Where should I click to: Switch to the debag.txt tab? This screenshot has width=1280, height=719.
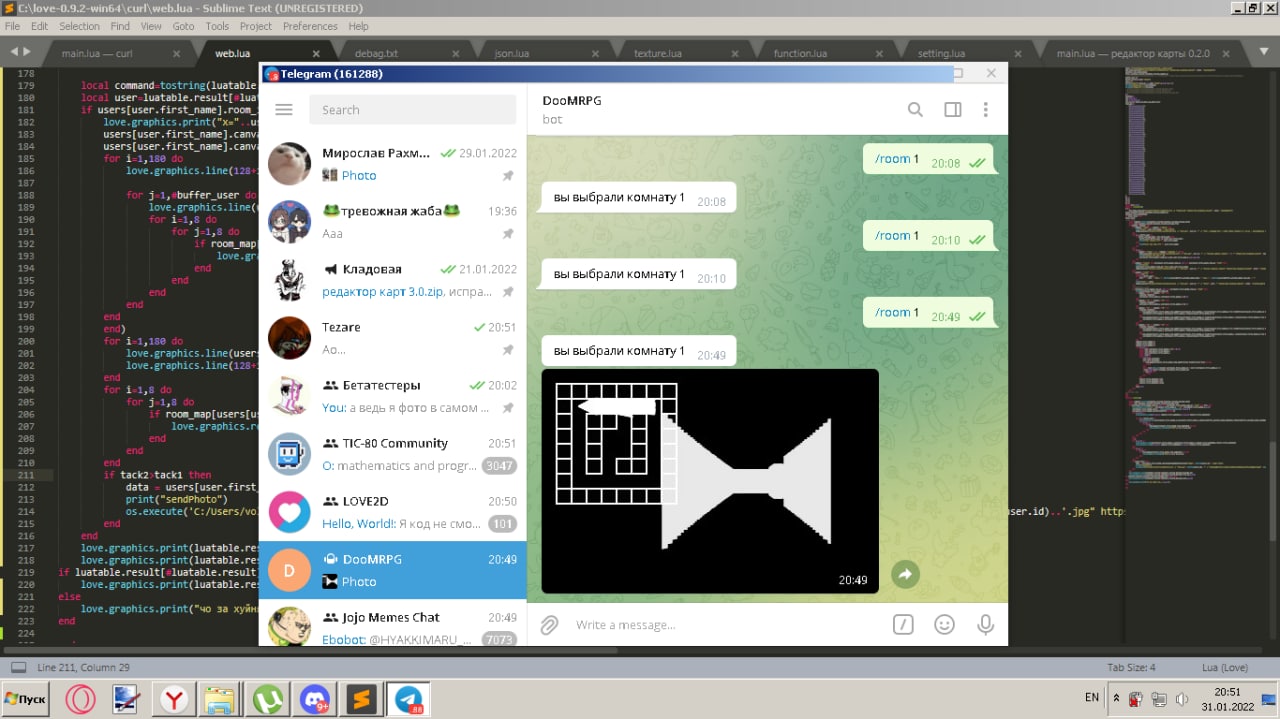tap(376, 53)
